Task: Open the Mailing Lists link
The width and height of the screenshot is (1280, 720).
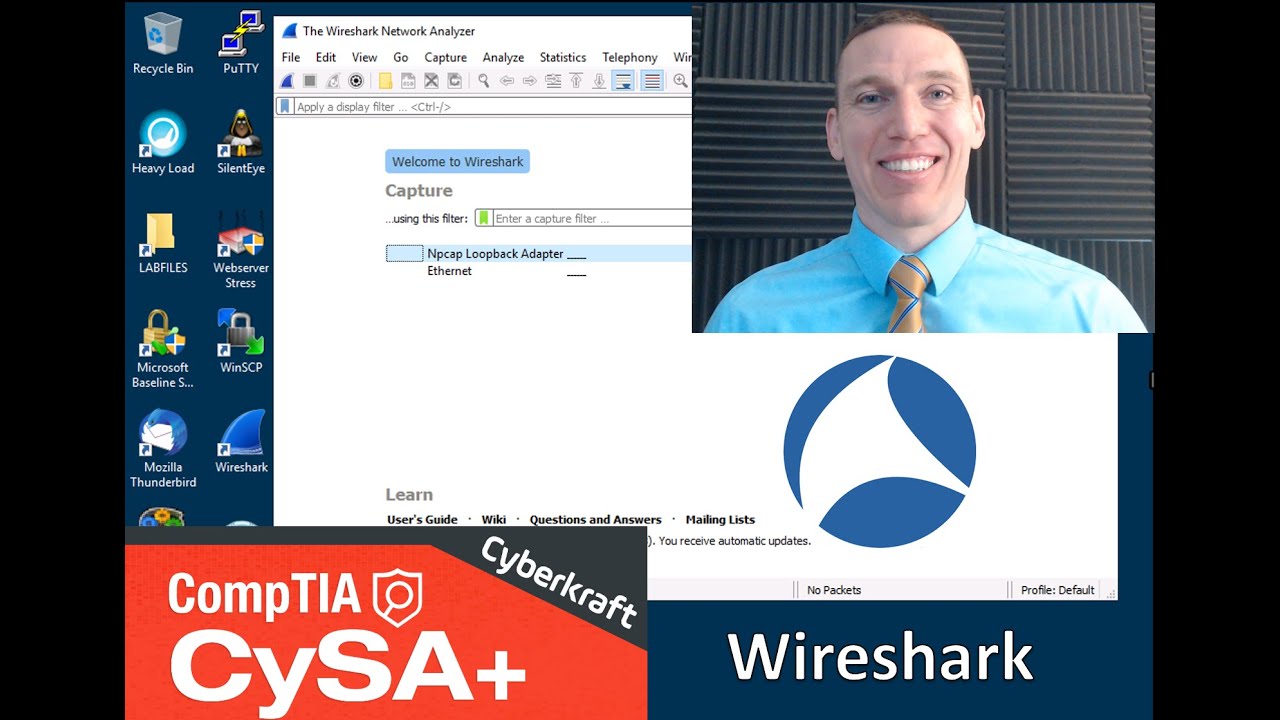Action: (x=720, y=519)
